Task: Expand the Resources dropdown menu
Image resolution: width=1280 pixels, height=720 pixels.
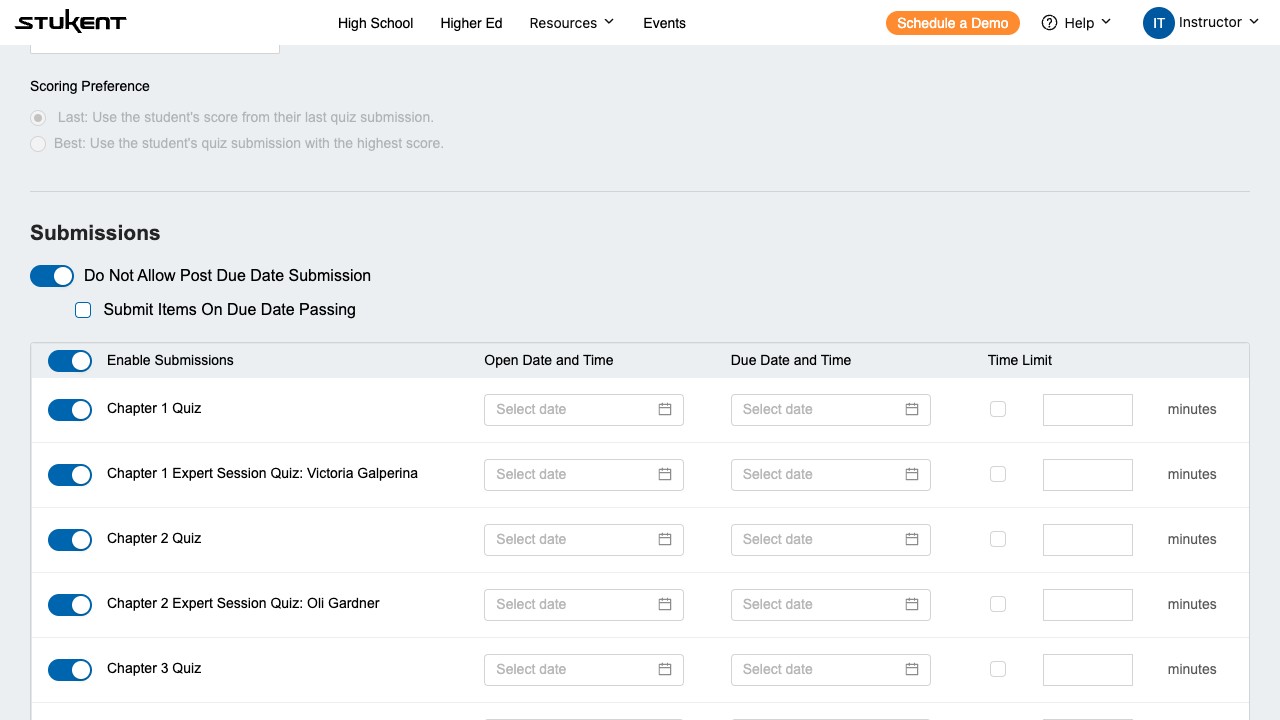Action: (572, 23)
